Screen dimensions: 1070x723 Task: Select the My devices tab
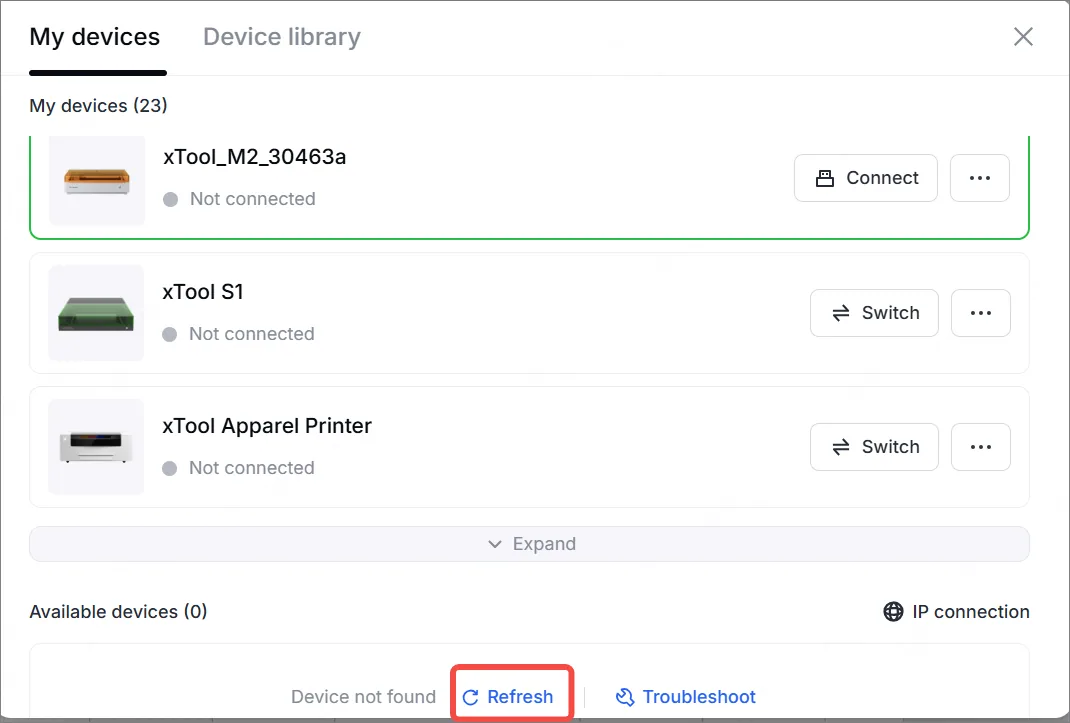[95, 37]
